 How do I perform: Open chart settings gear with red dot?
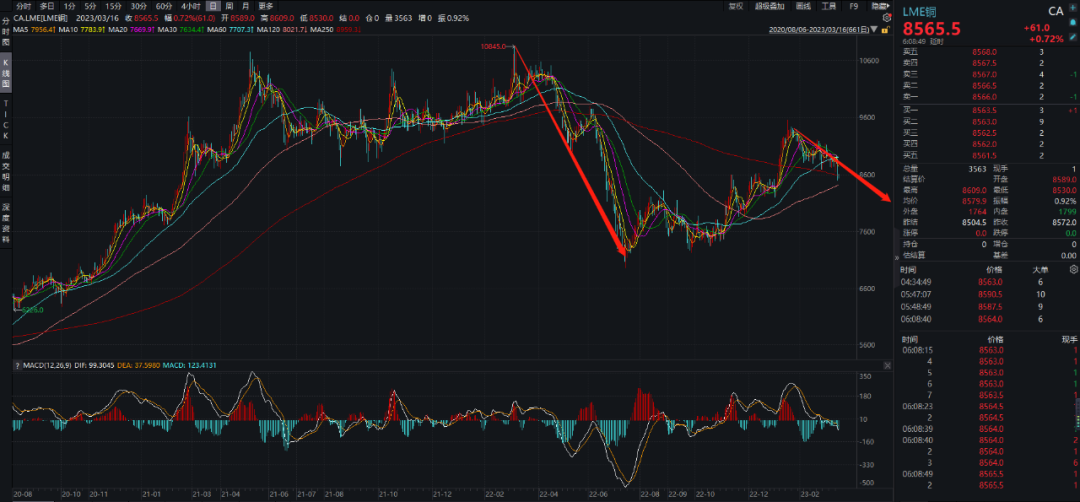pos(886,18)
